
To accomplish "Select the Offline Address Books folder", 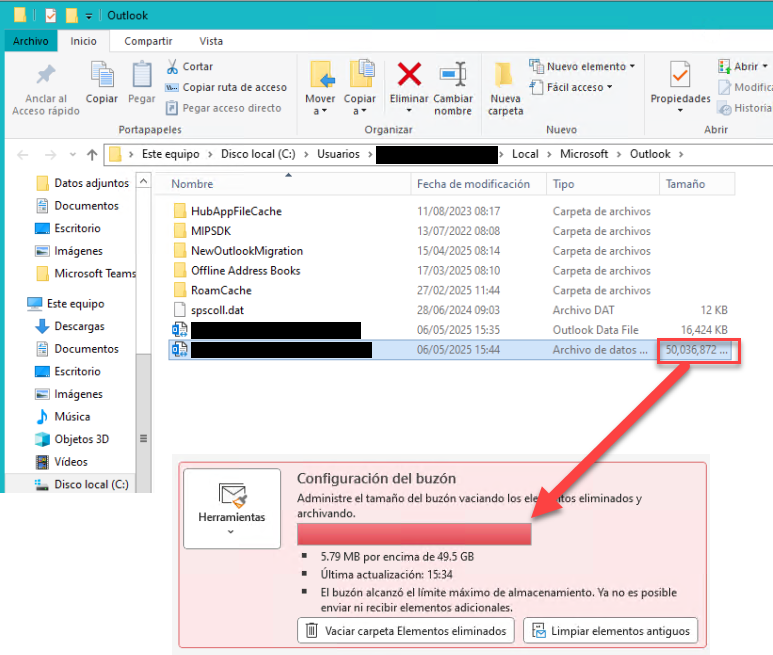I will point(245,270).
